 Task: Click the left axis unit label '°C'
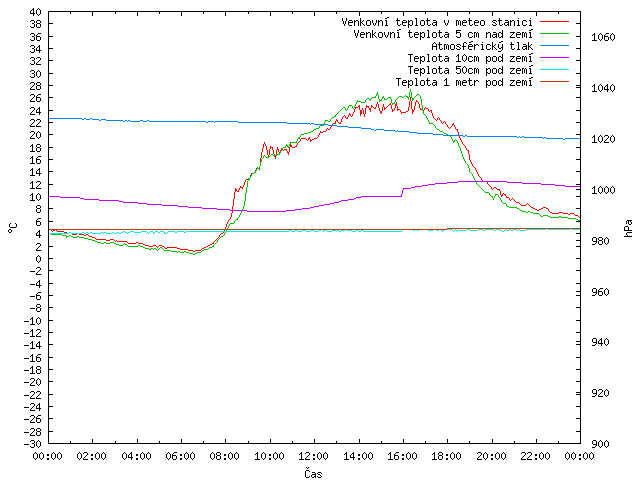pos(13,228)
